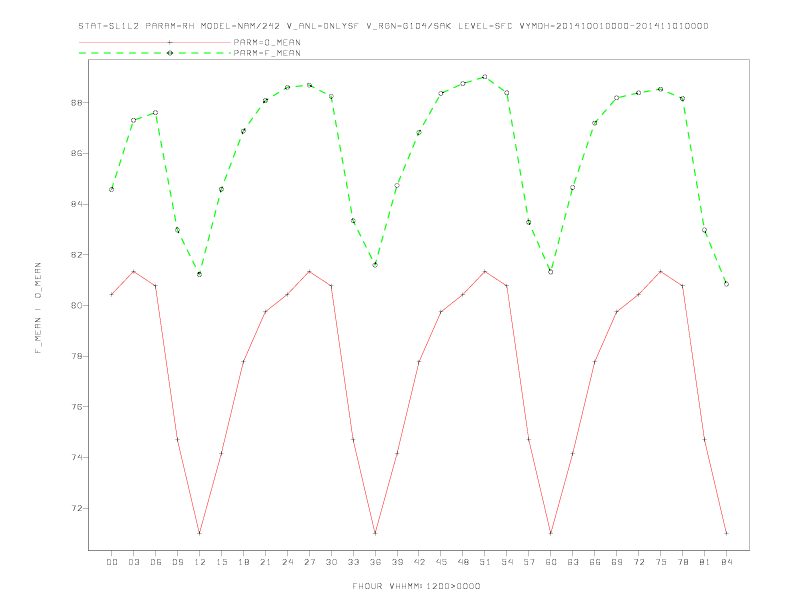Select green F_MEAN data point at hour 00
Image resolution: width=792 pixels, height=612 pixels.
[x=112, y=189]
